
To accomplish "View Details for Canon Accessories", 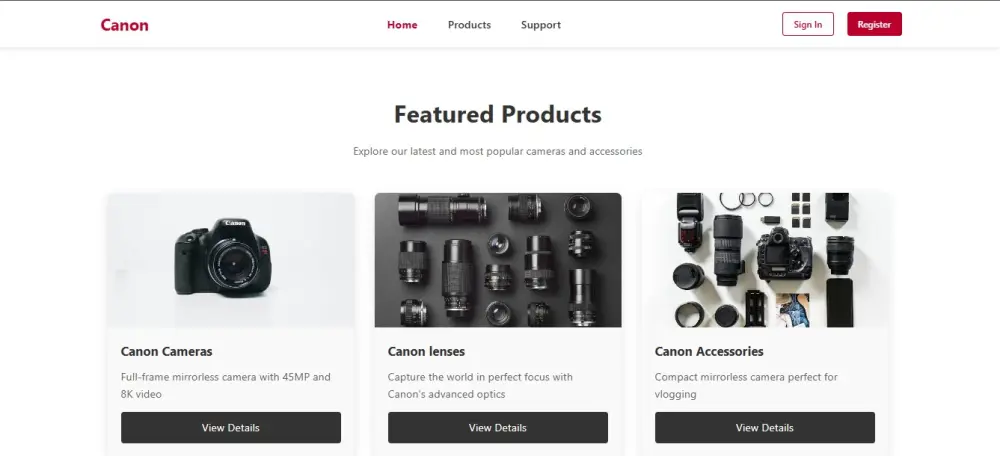I will [x=765, y=428].
